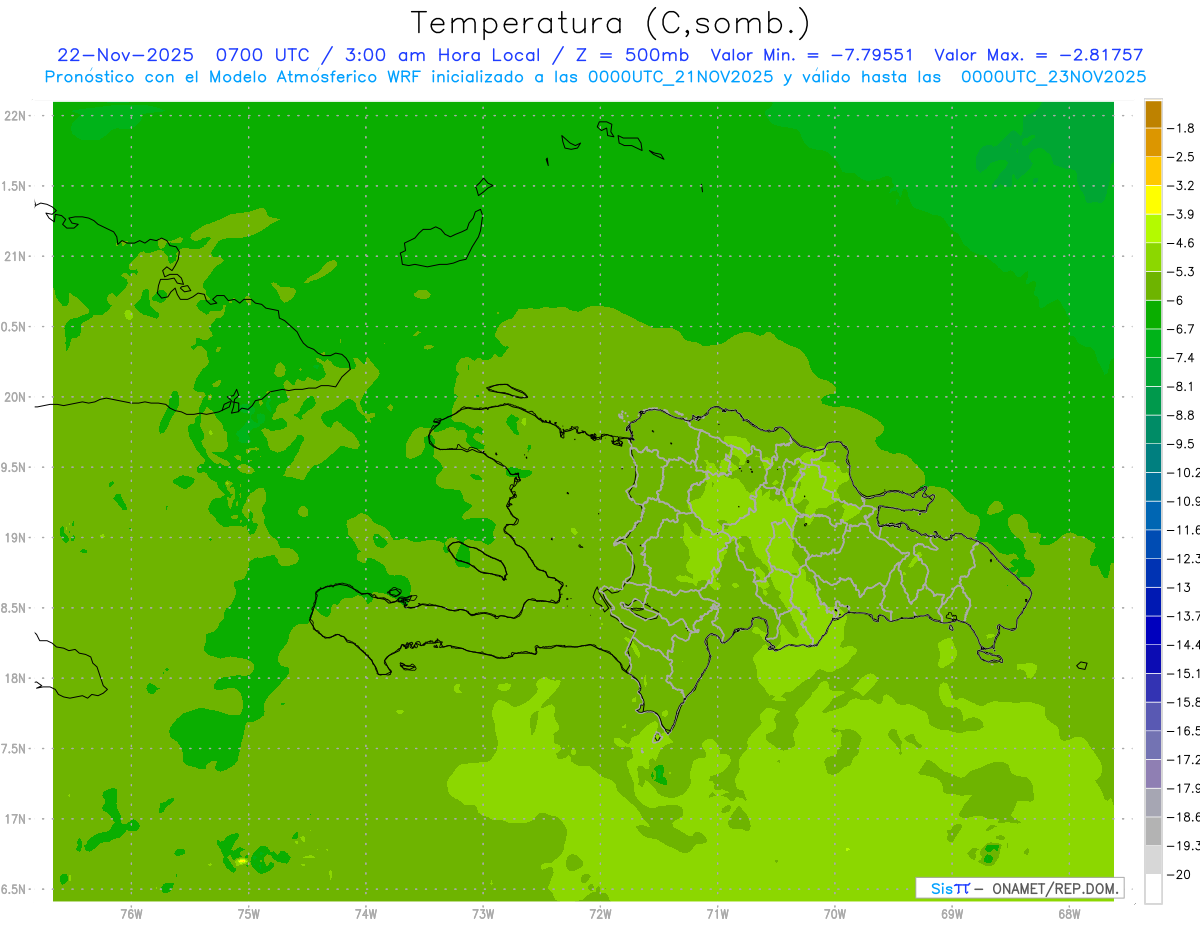1200x927 pixels.
Task: Select legend swatch between -5.3 and -6
Action: pos(1153,286)
